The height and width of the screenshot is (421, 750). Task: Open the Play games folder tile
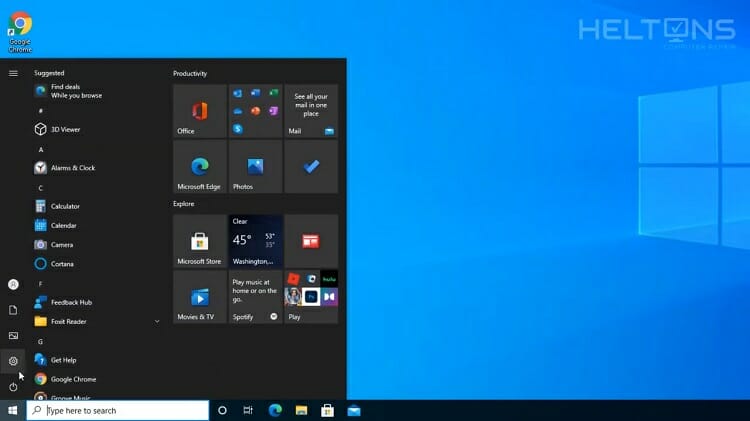pyautogui.click(x=311, y=297)
